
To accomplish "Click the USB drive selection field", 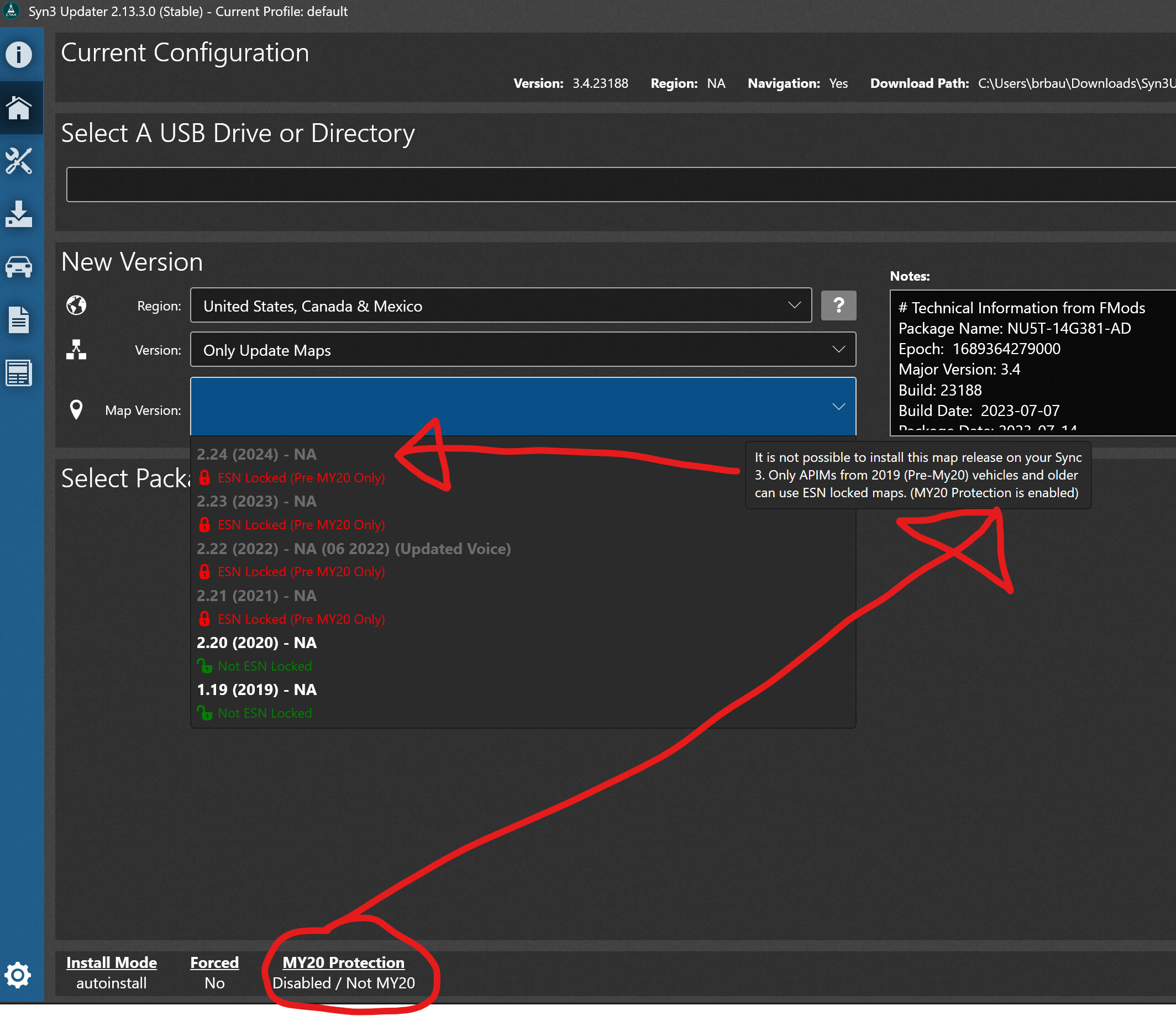I will (x=621, y=185).
